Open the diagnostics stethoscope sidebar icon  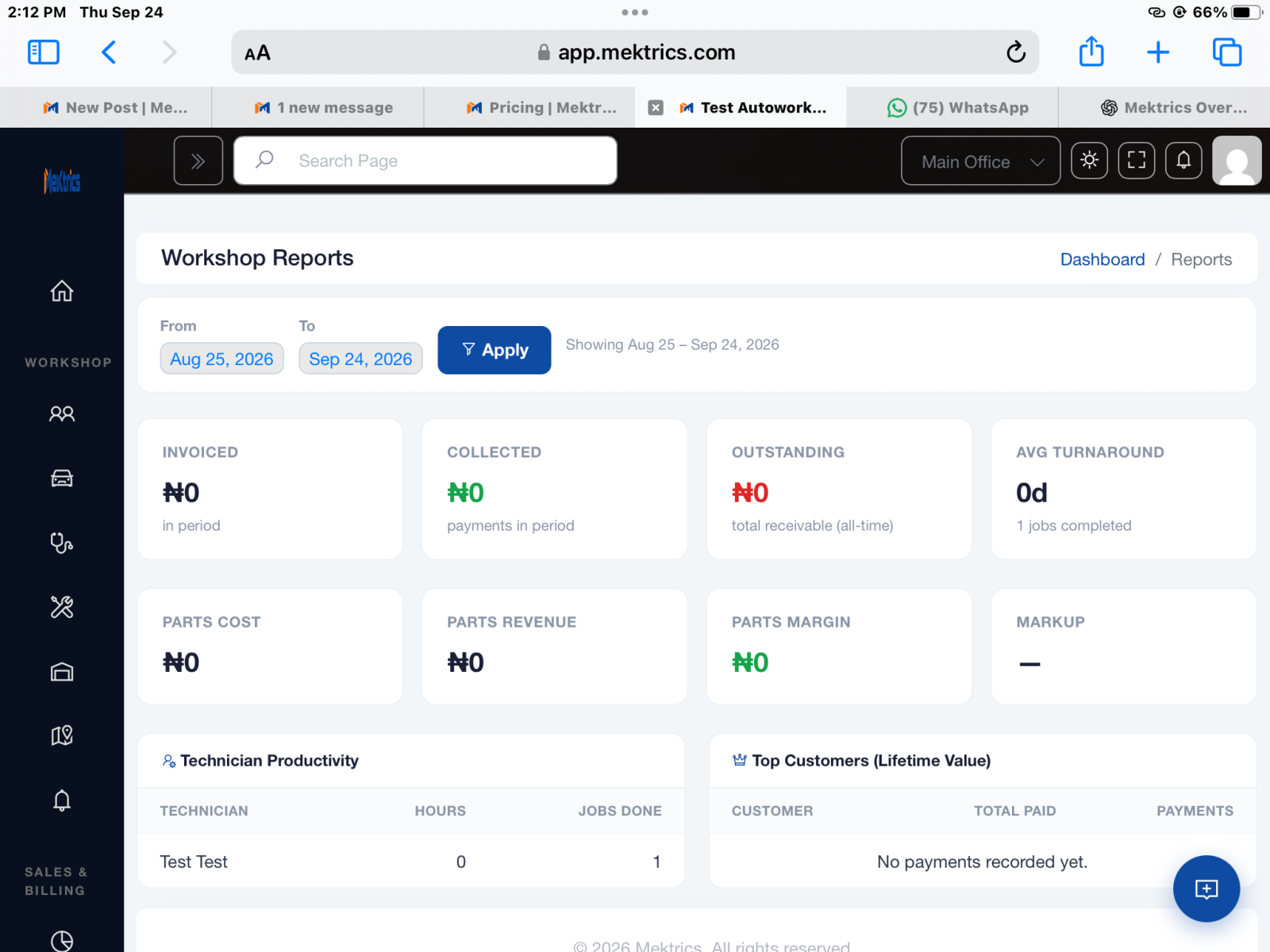[x=62, y=543]
